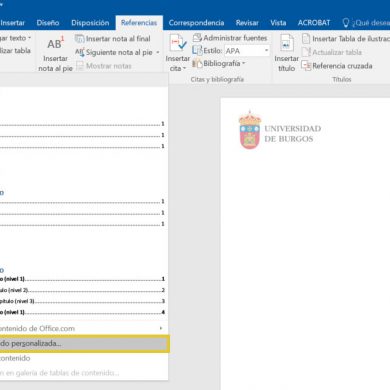
Task: Click the Mostrar notas button
Action: pyautogui.click(x=104, y=66)
